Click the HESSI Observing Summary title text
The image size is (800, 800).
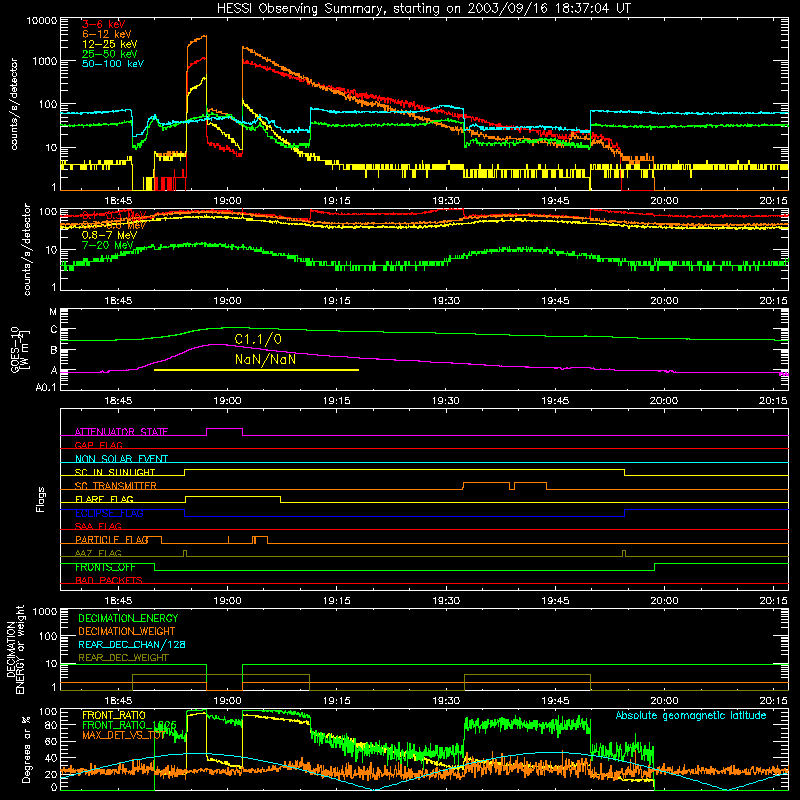[424, 8]
